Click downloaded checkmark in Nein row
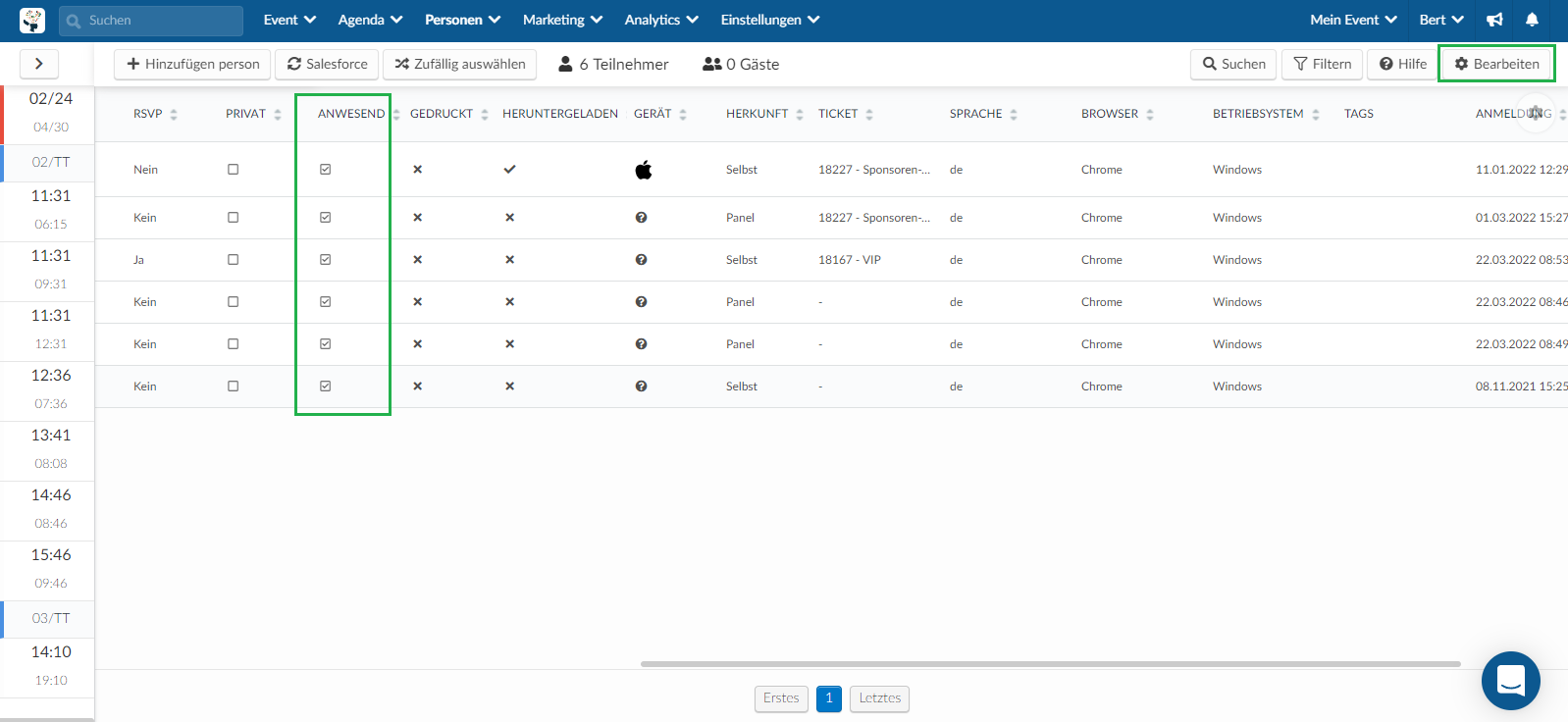1568x722 pixels. click(x=509, y=169)
